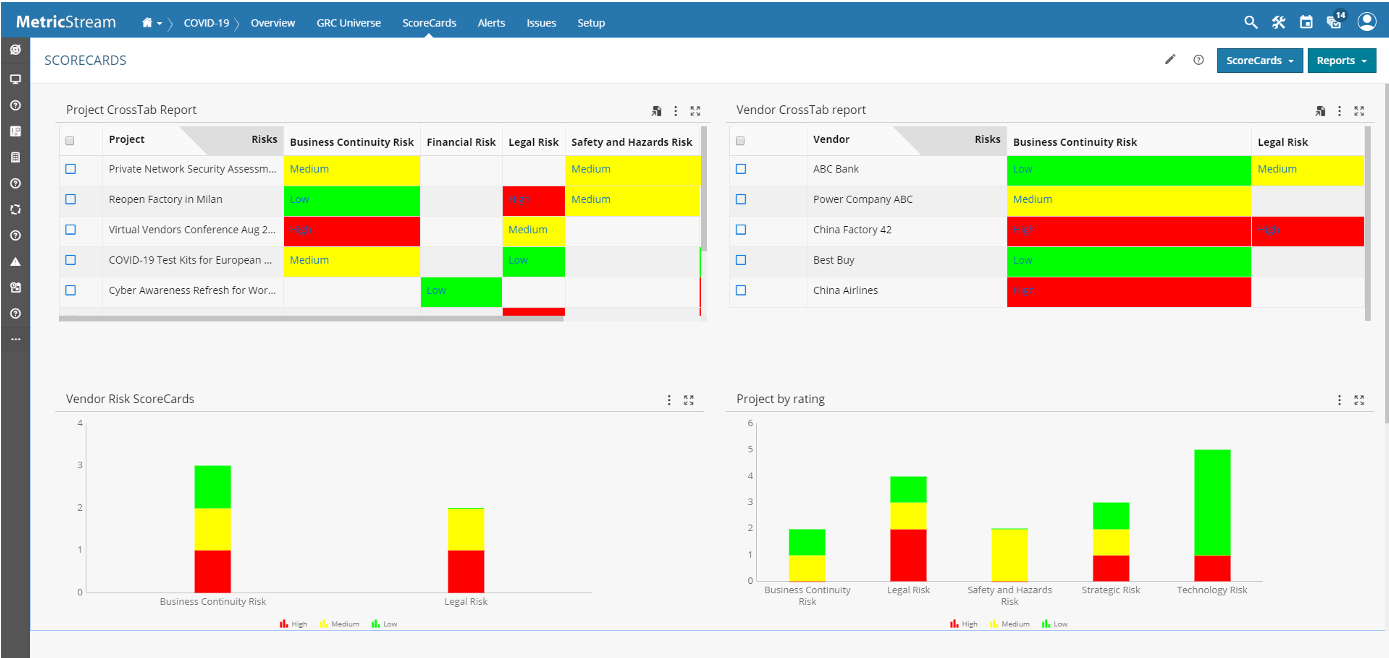Image resolution: width=1389 pixels, height=658 pixels.
Task: Select the ScoreCards navigation tab
Action: [429, 23]
